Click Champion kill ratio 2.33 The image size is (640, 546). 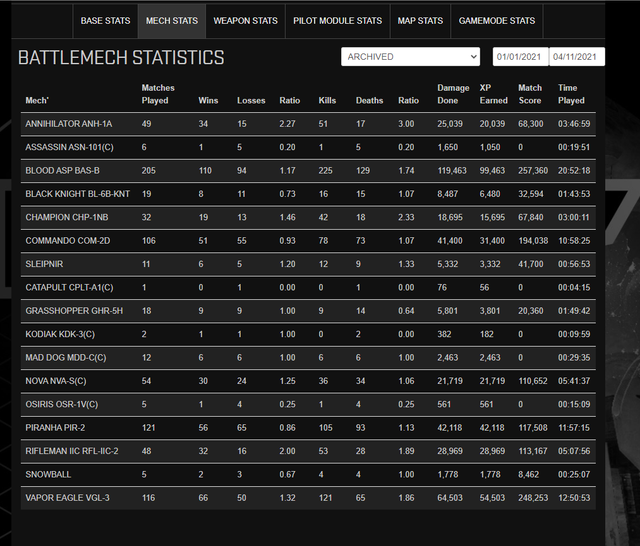[x=406, y=218]
